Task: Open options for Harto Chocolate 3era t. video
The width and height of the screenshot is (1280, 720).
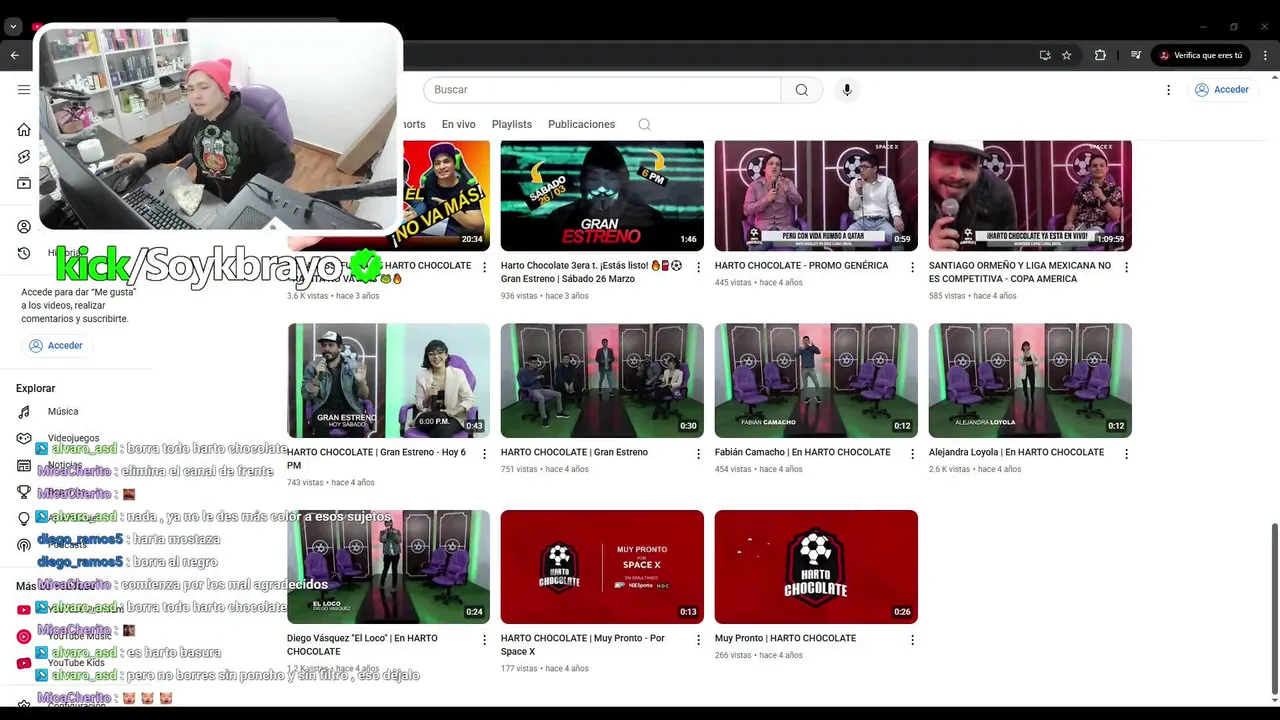Action: (x=698, y=267)
